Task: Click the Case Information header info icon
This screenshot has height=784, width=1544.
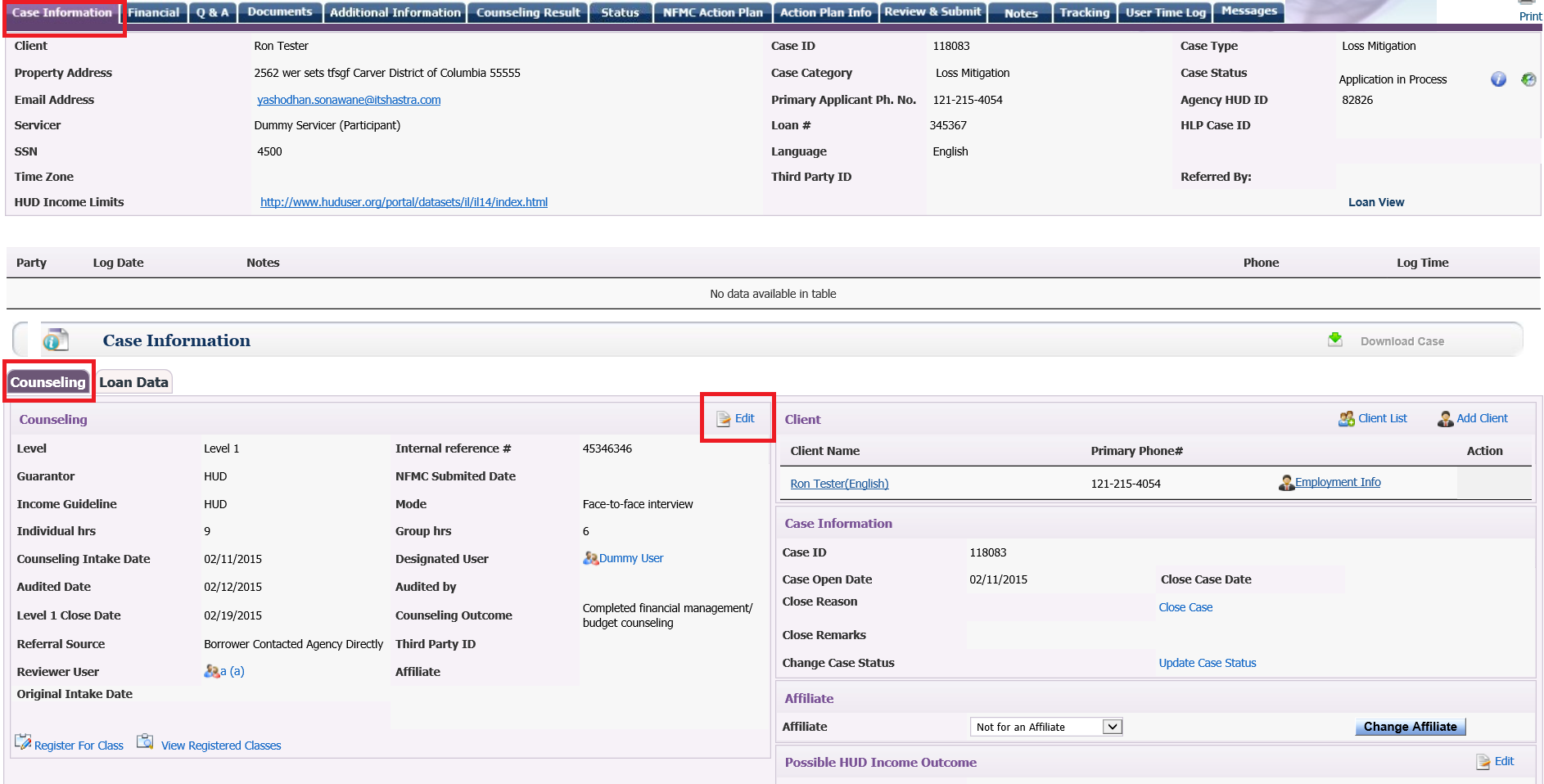Action: (56, 340)
